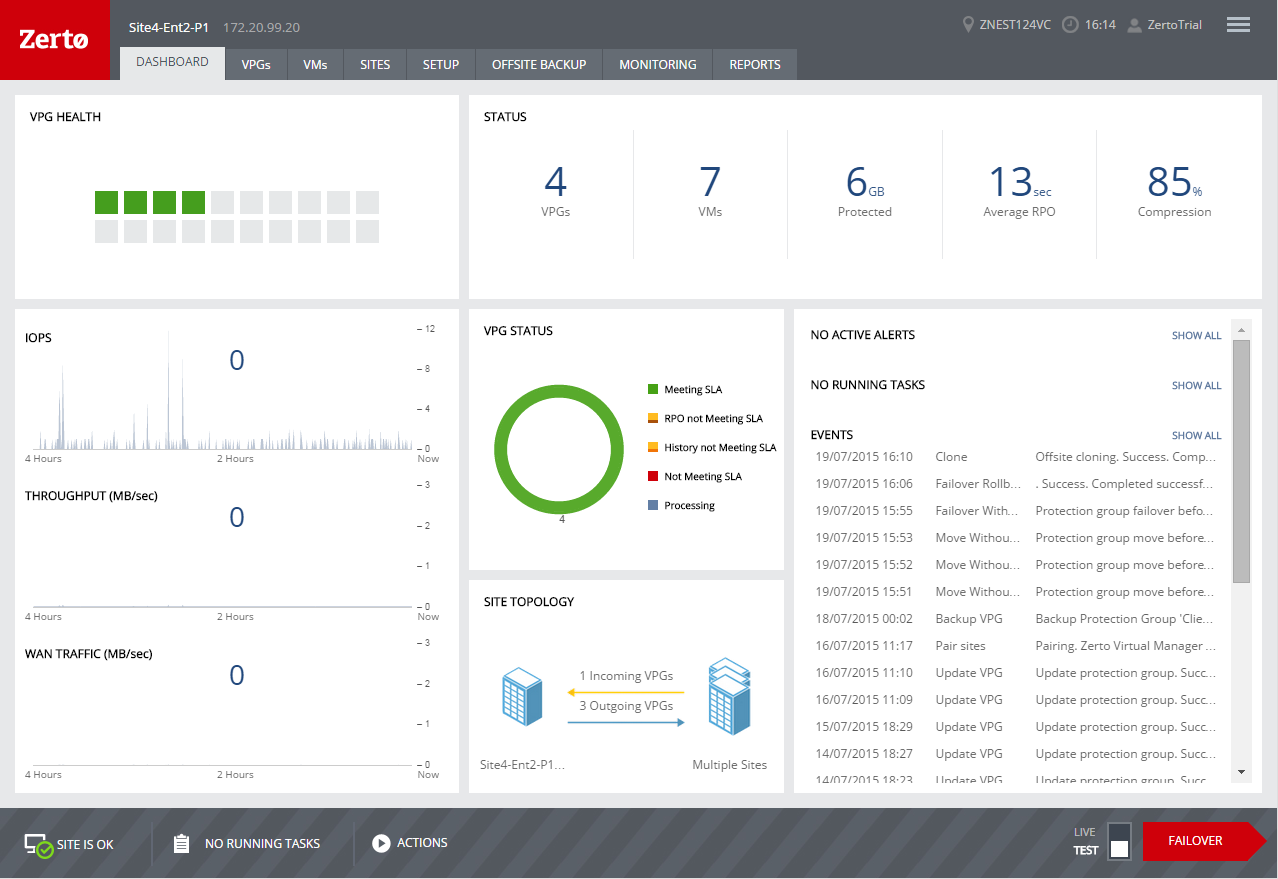Screen dimensions: 1278x879
Task: Click the events panel scrollbar down arrow
Action: tap(1241, 772)
